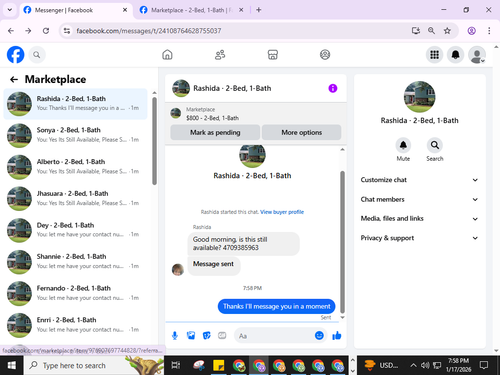Go to the Home feed icon
The width and height of the screenshot is (500, 375).
(x=167, y=55)
